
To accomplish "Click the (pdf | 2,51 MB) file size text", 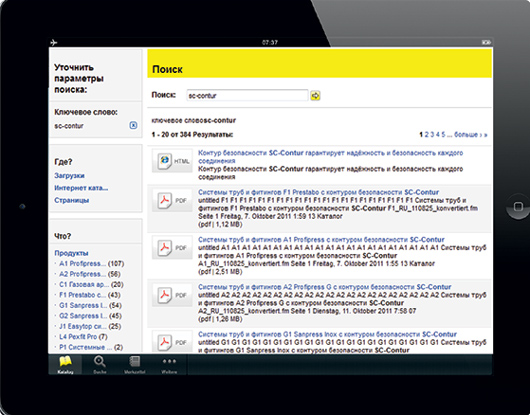I will point(220,272).
